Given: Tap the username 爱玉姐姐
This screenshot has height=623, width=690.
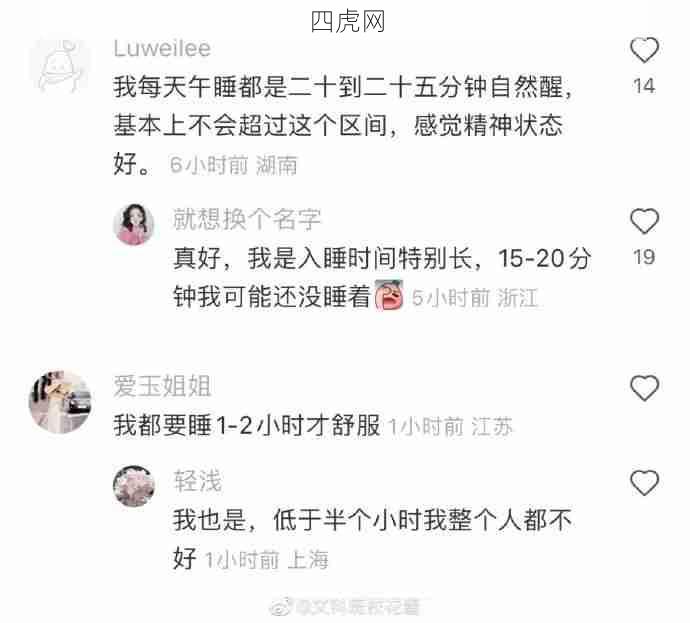Looking at the screenshot, I should coord(162,386).
